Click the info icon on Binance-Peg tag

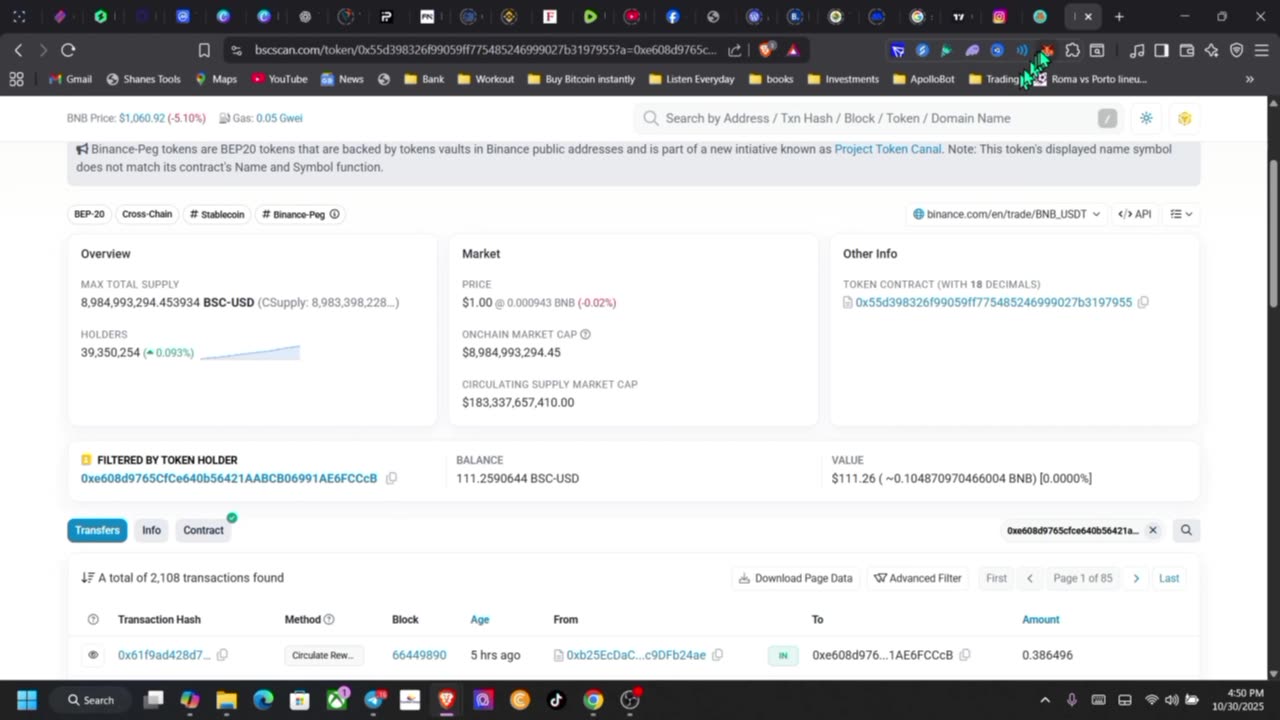point(335,214)
